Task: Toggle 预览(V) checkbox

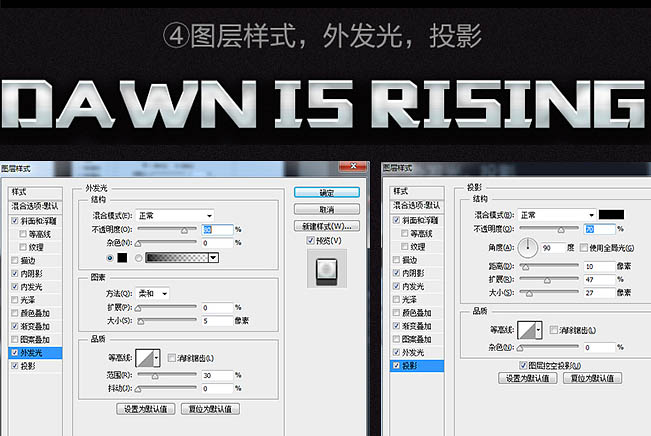Action: 310,240
